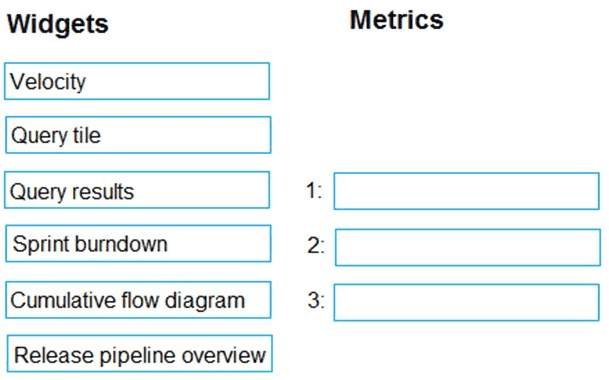Click the Sprint burndown text label
Viewport: 609px width, 380px height.
click(90, 244)
